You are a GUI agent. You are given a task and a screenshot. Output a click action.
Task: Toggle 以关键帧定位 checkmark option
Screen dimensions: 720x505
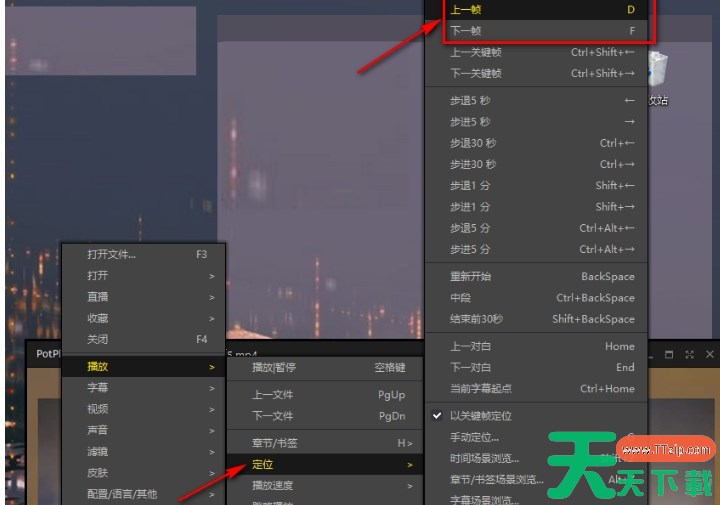coord(536,416)
